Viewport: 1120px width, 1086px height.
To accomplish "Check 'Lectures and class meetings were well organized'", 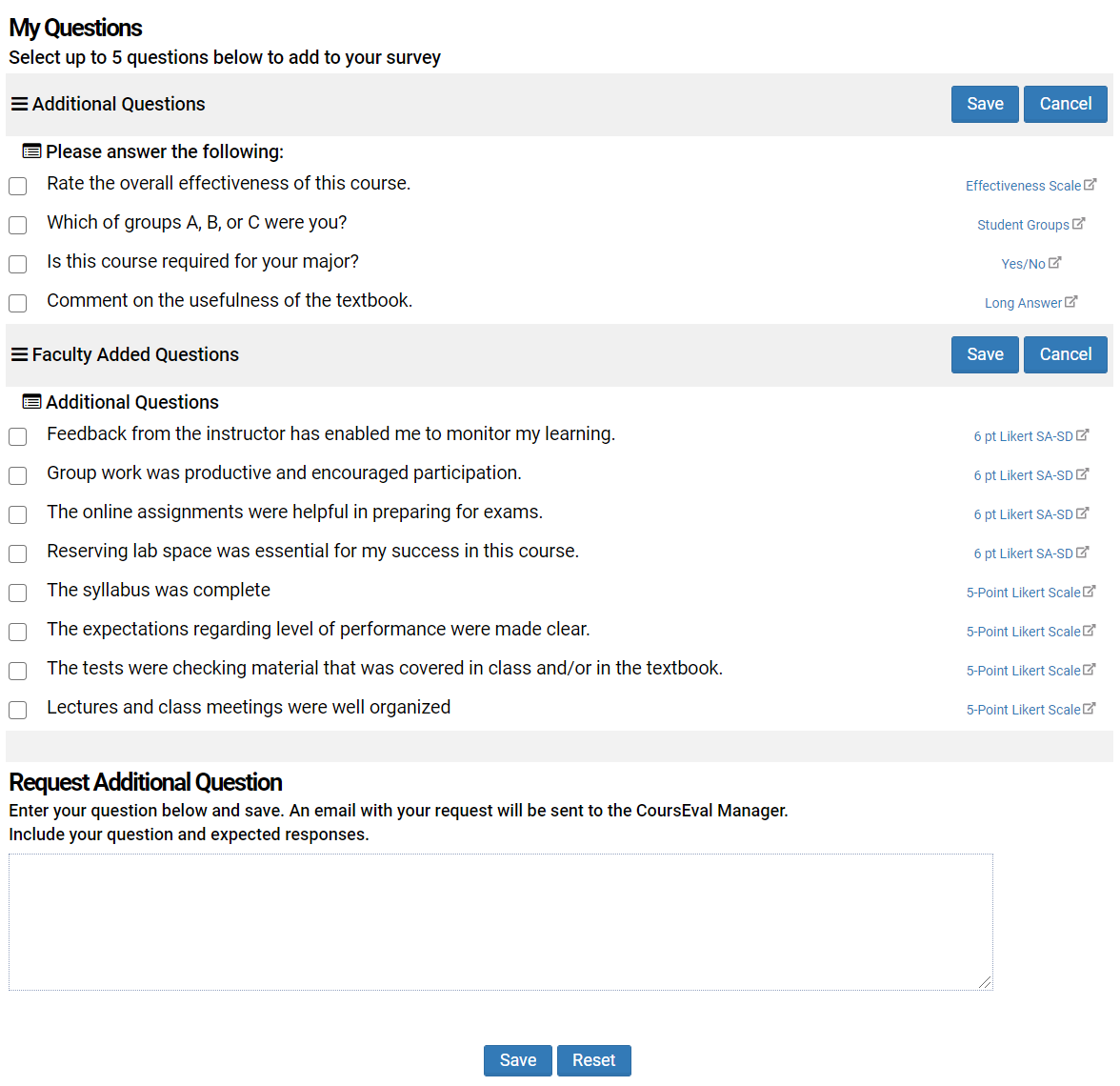I will 18,710.
